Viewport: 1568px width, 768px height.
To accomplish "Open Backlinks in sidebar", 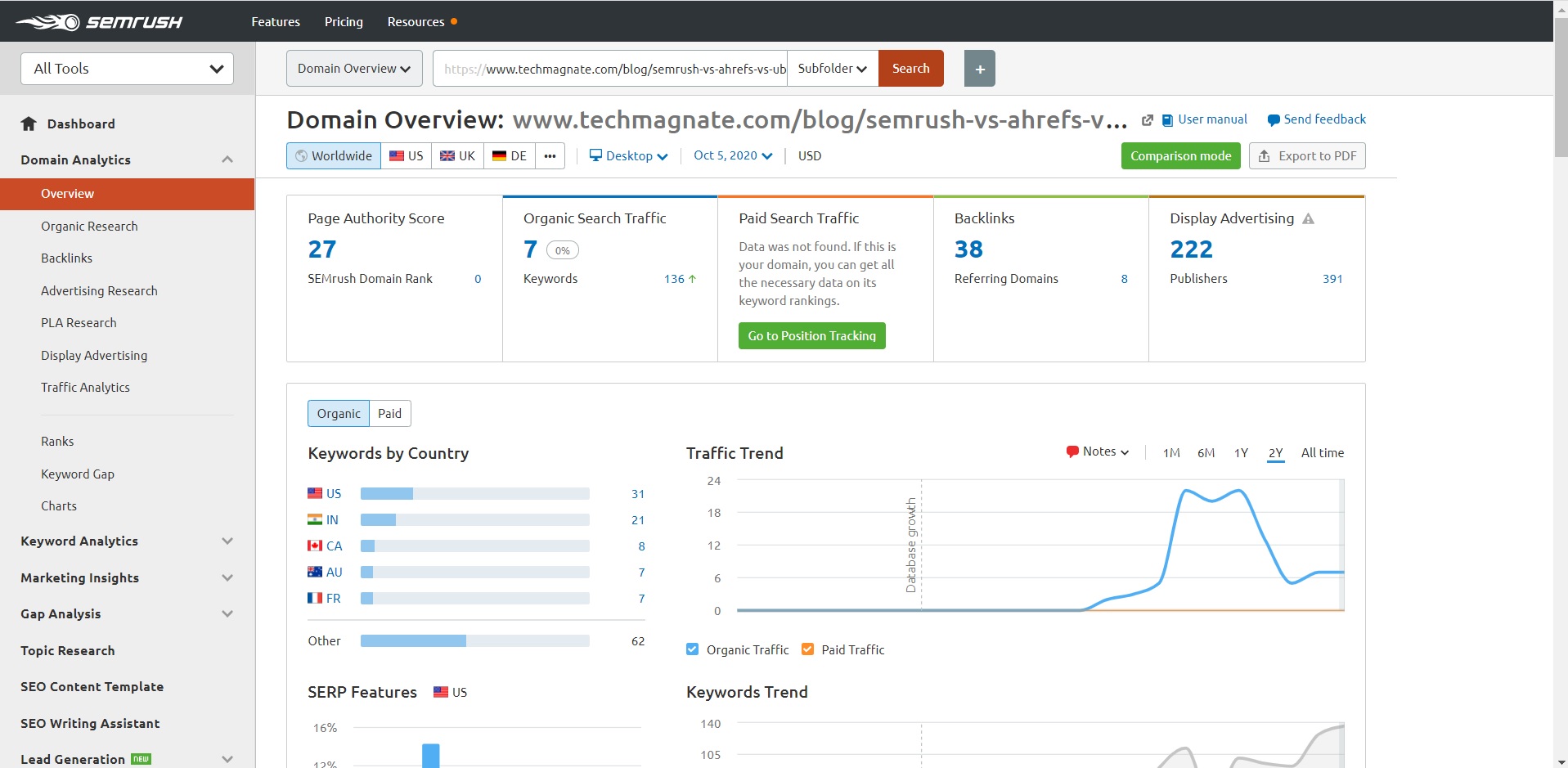I will coord(66,258).
